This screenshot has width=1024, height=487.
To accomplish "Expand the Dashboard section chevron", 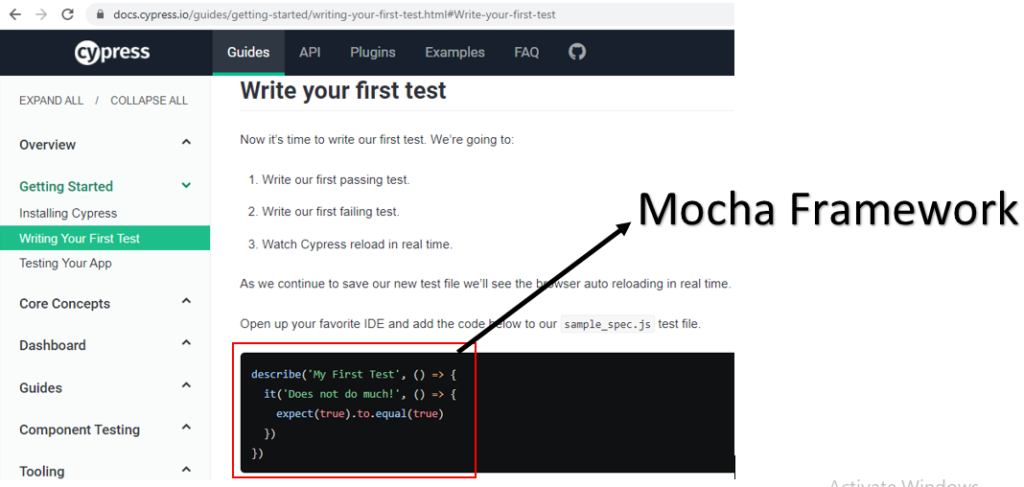I will [x=186, y=343].
